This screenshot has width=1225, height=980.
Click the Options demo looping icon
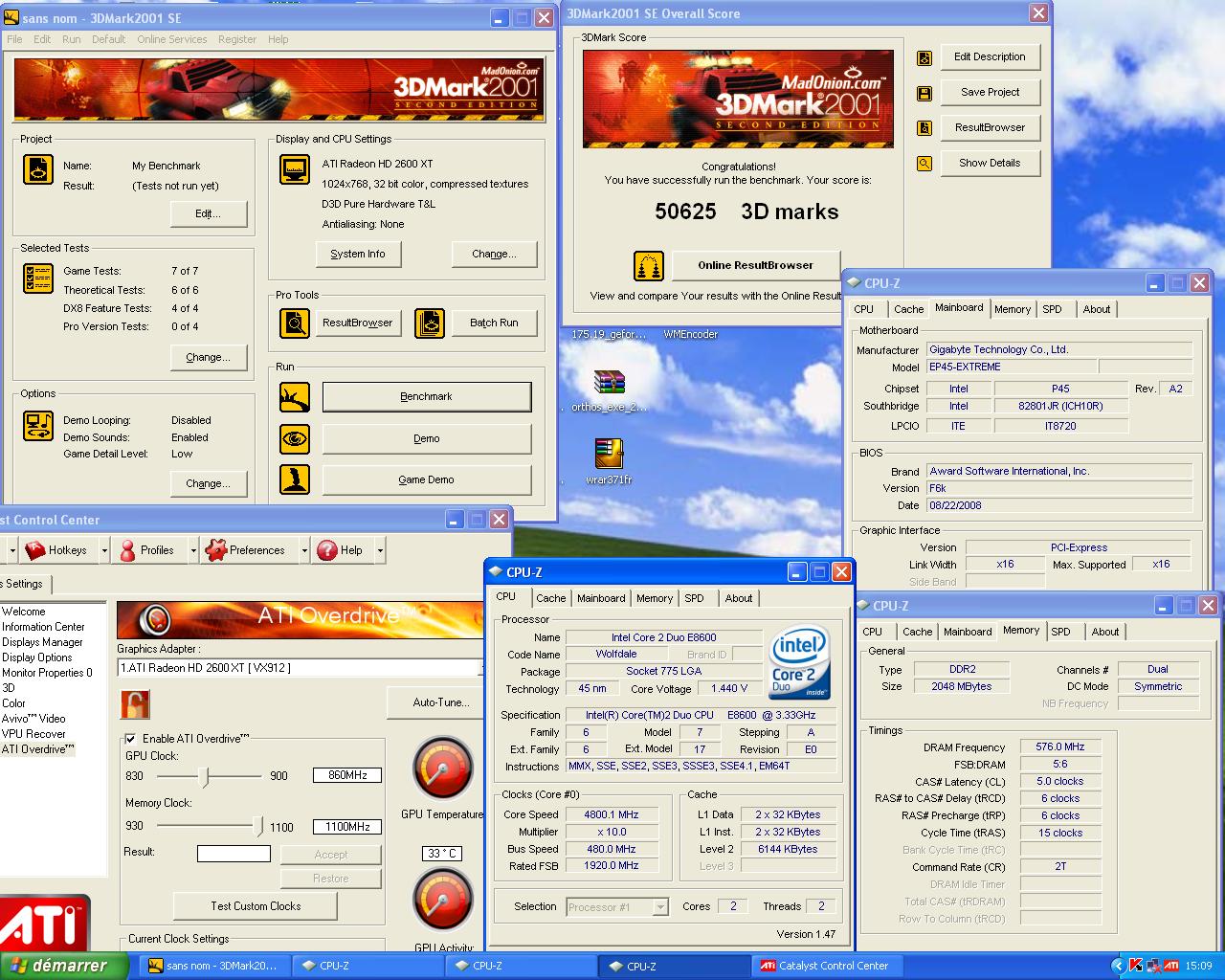(38, 426)
